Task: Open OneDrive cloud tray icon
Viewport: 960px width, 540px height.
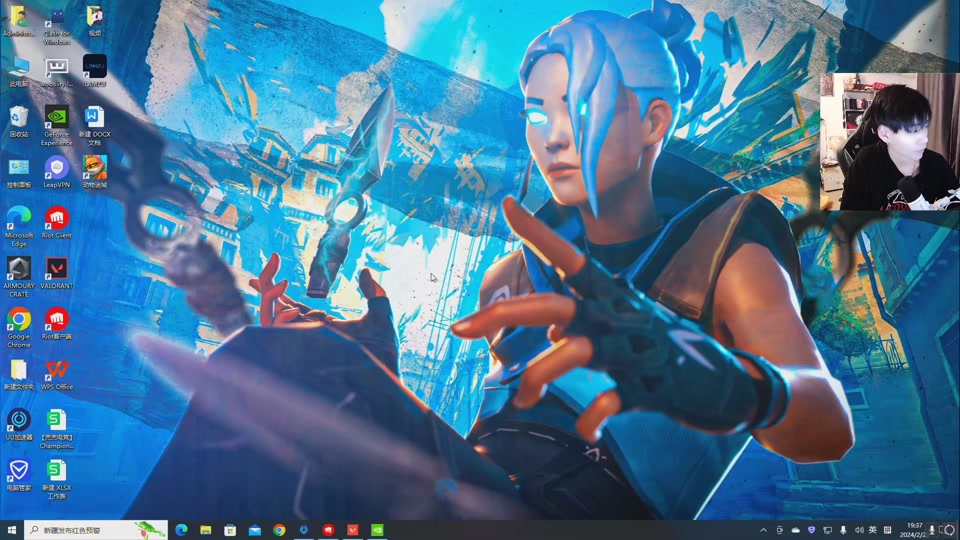Action: click(x=795, y=530)
